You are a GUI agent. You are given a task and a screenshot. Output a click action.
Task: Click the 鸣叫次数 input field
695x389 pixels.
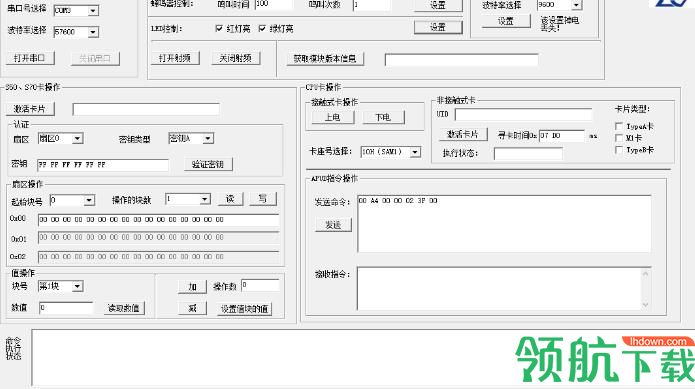[x=371, y=4]
